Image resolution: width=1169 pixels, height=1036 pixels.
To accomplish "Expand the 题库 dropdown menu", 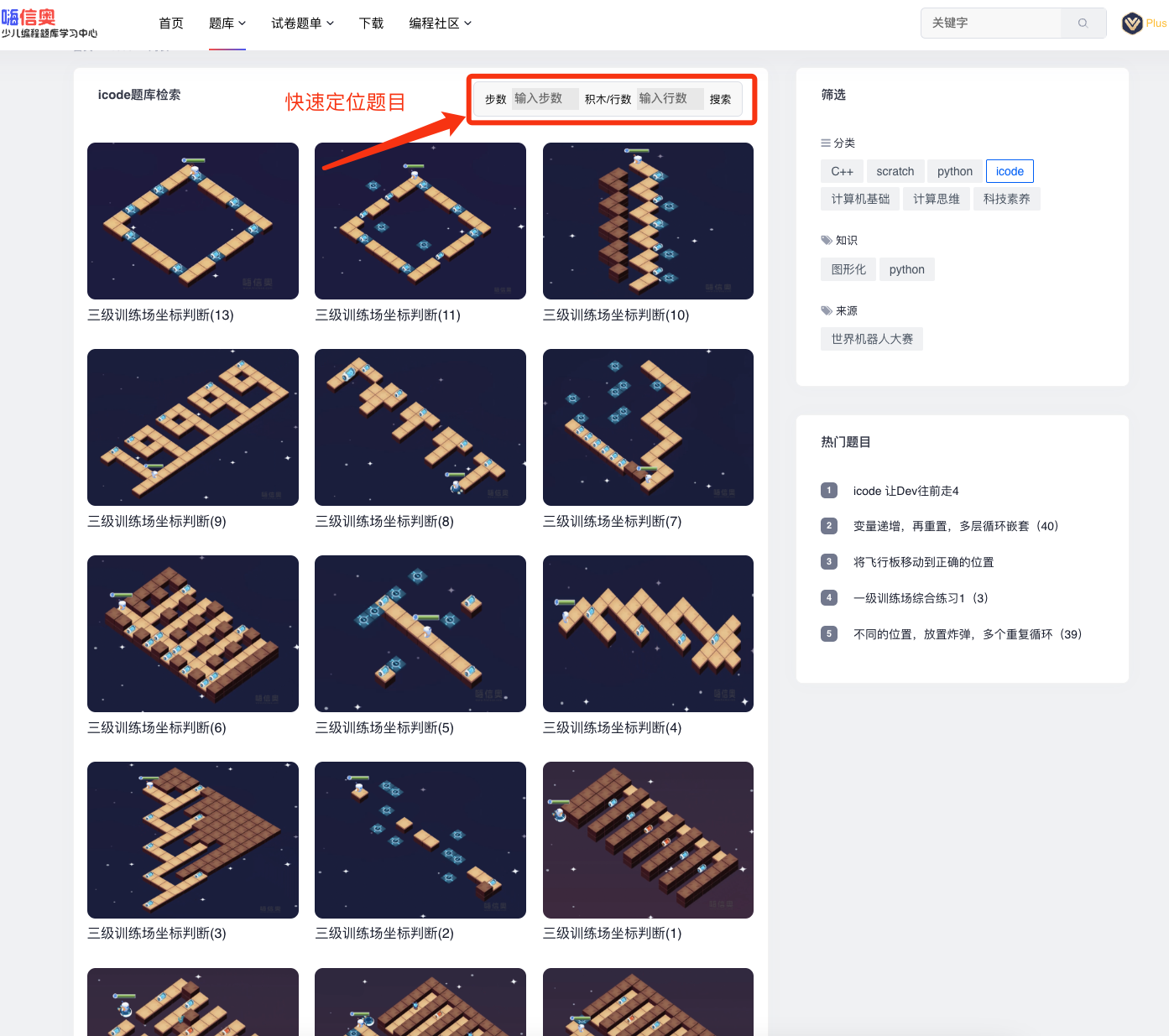I will click(x=227, y=23).
